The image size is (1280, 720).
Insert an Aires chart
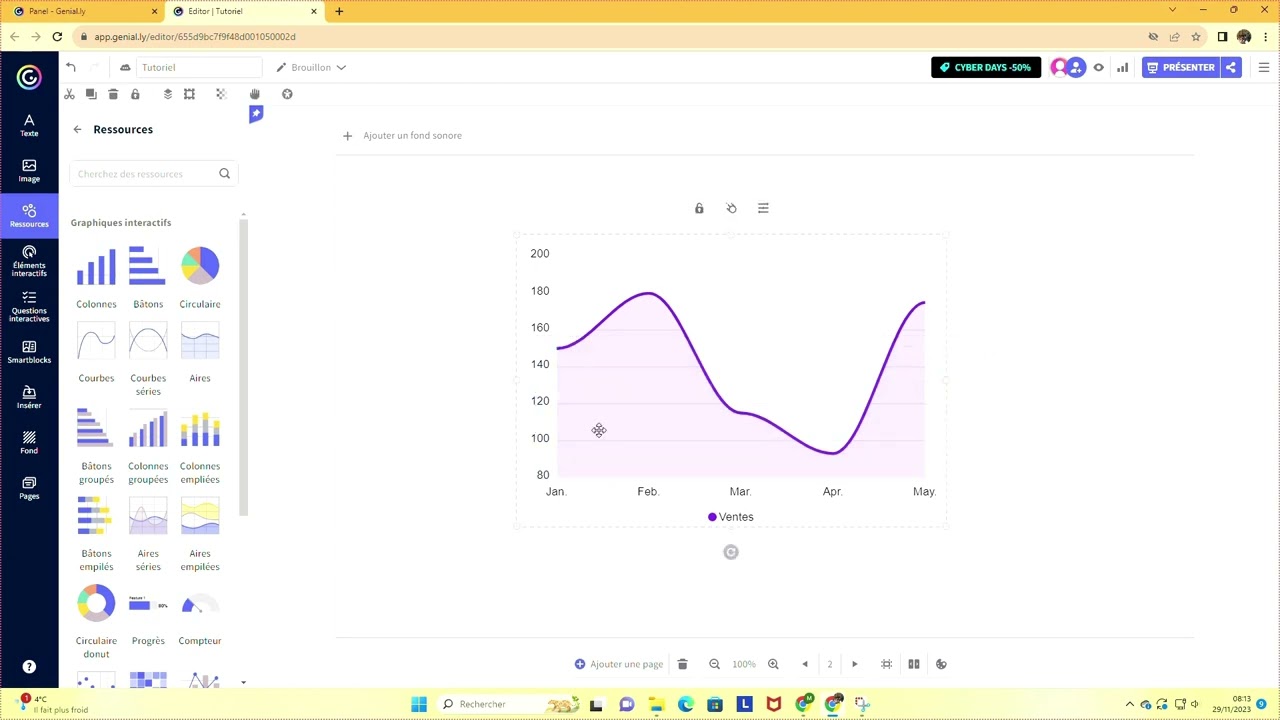[200, 353]
